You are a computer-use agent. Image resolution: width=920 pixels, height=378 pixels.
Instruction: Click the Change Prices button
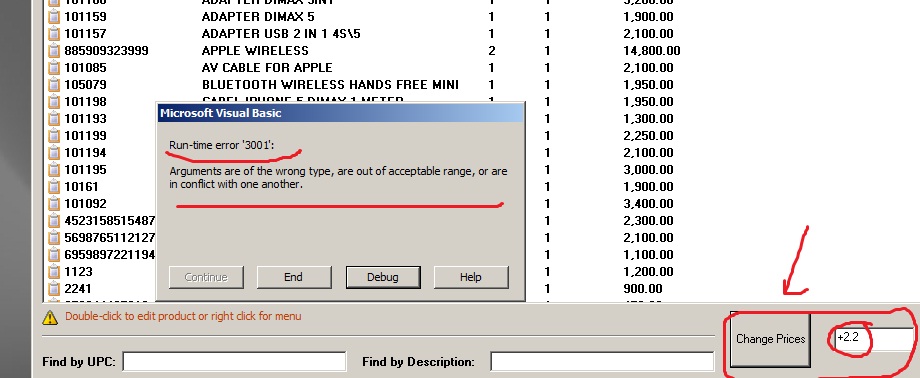[770, 339]
